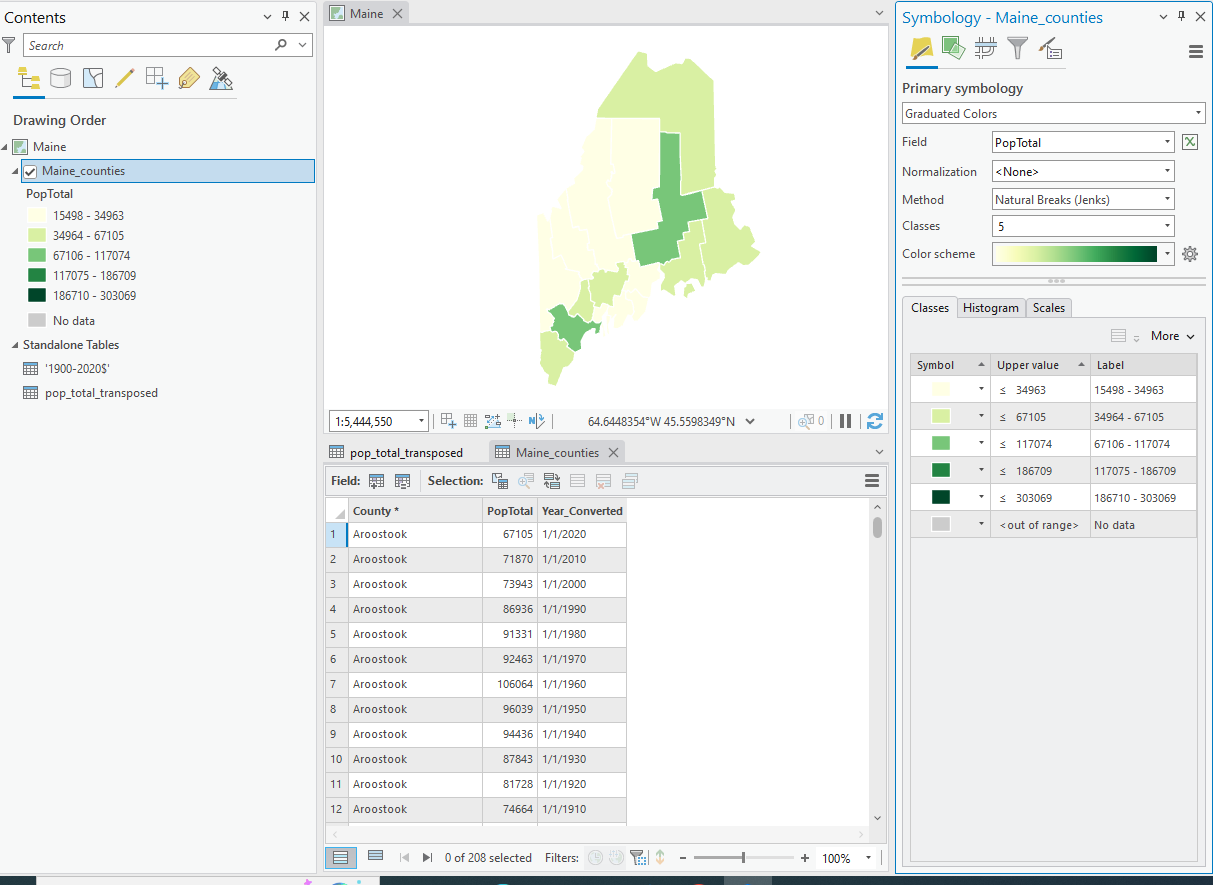The image size is (1213, 885).
Task: Uncheck the Maine_counties layer visibility checkbox
Action: click(30, 171)
